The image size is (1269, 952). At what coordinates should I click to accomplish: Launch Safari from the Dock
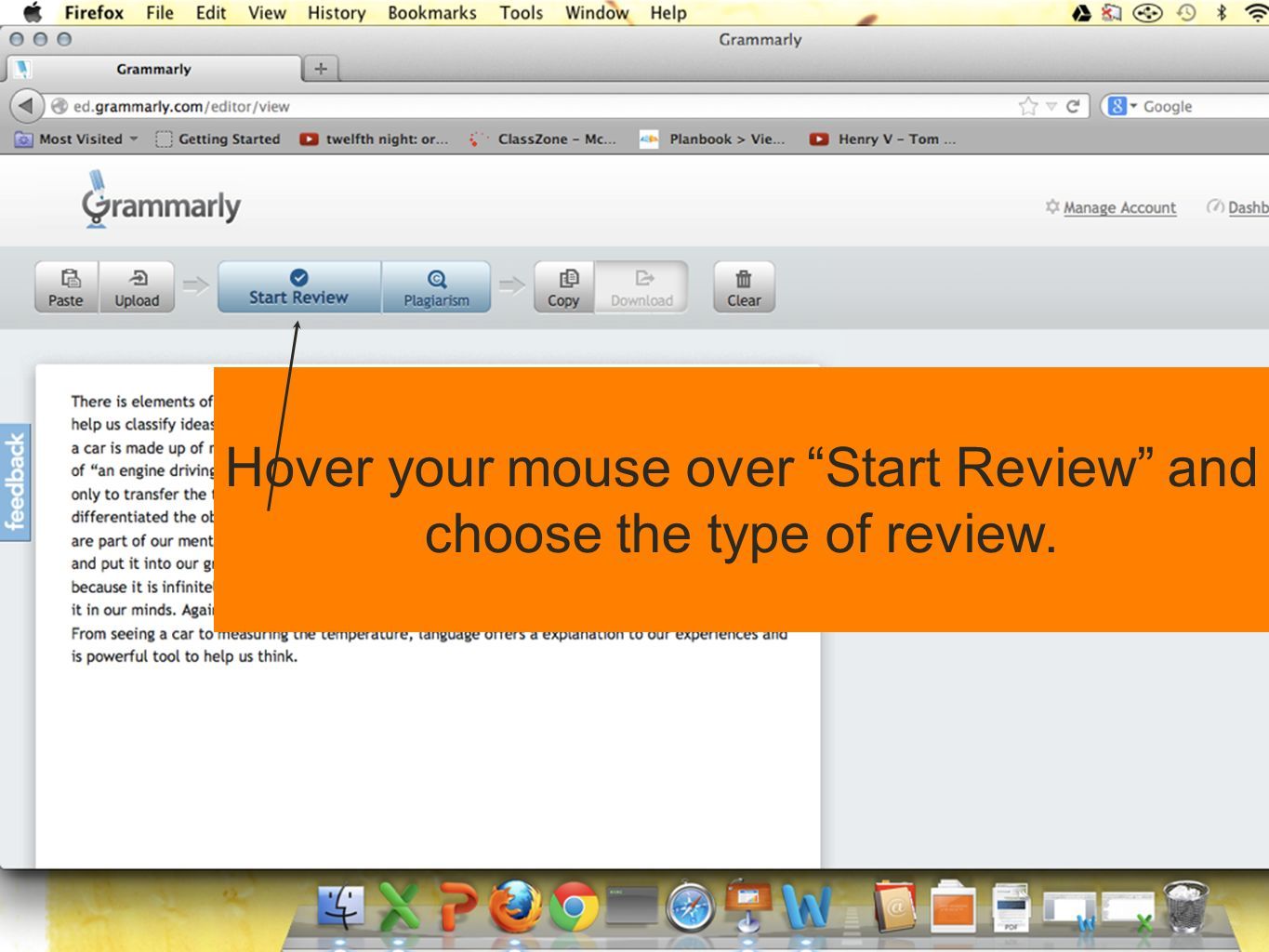[690, 906]
